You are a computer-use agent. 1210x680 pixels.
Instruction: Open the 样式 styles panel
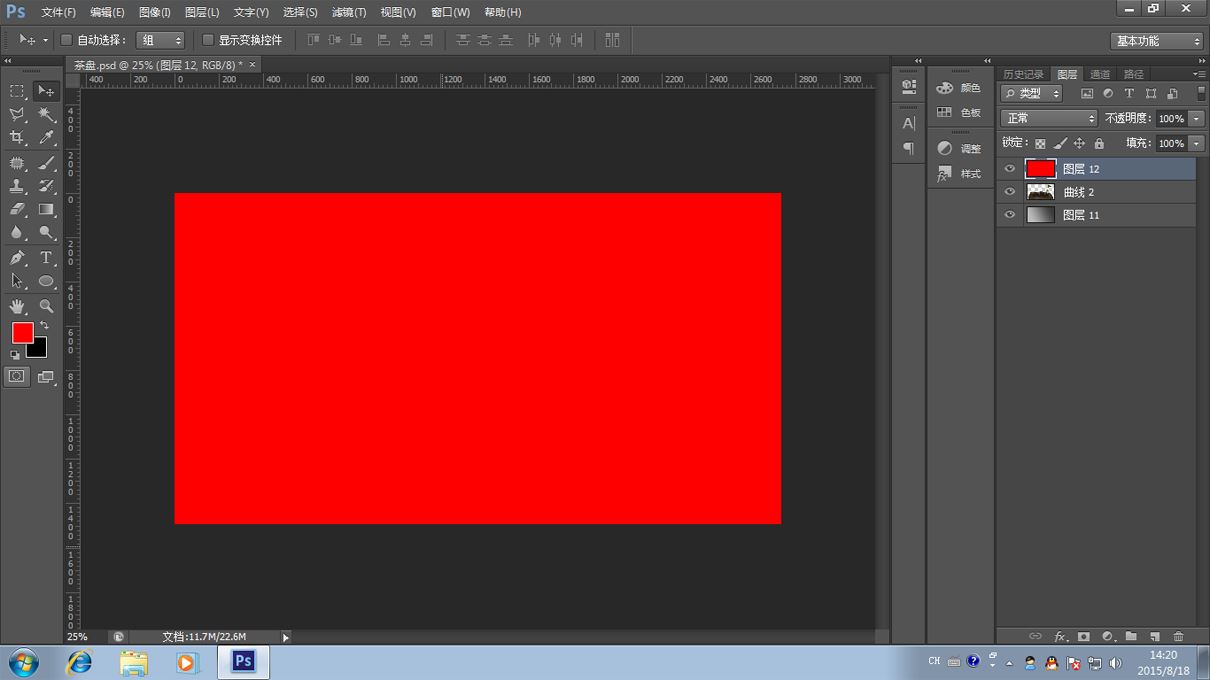coord(958,174)
